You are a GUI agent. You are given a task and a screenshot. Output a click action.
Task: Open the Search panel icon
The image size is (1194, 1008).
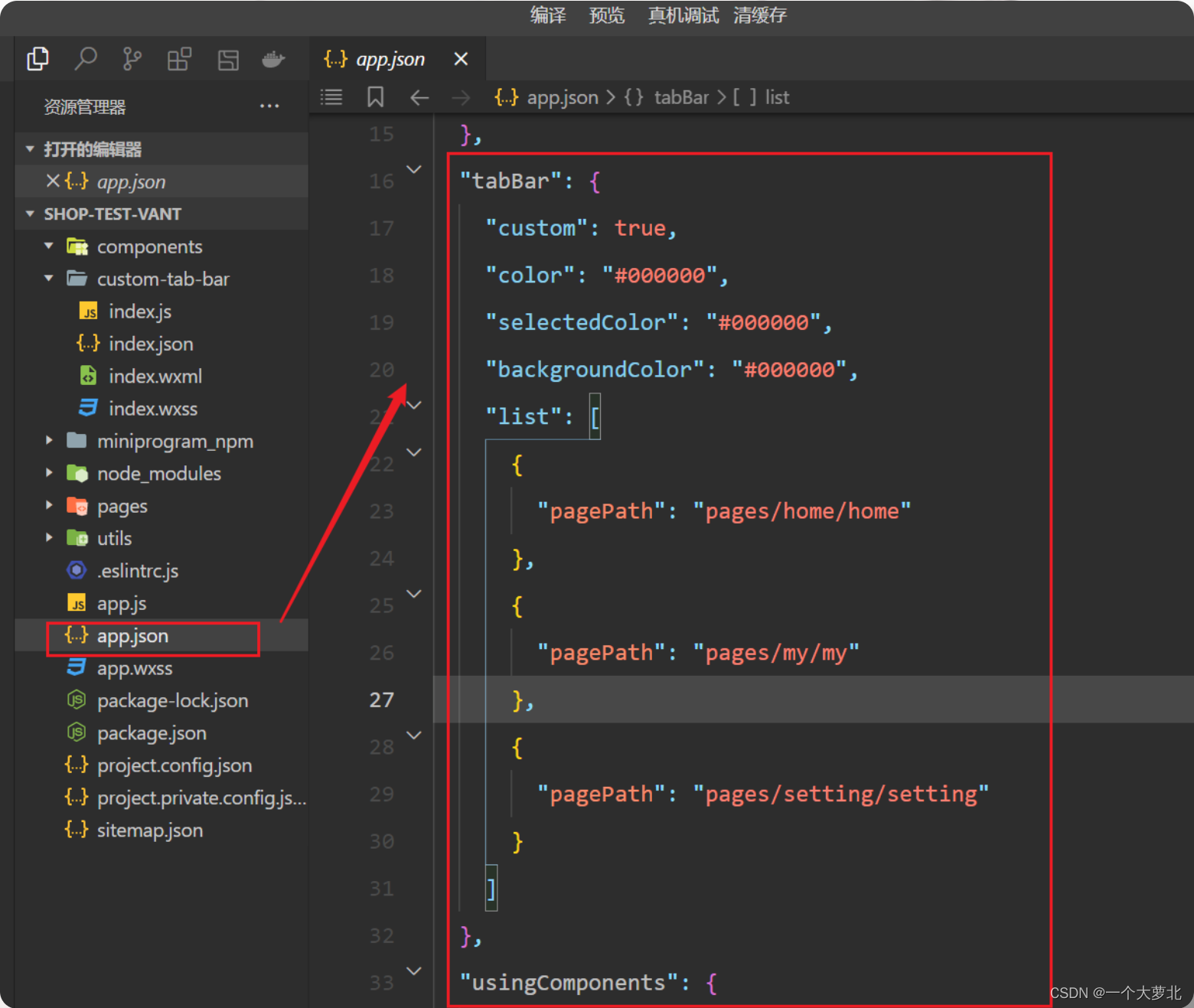(86, 59)
